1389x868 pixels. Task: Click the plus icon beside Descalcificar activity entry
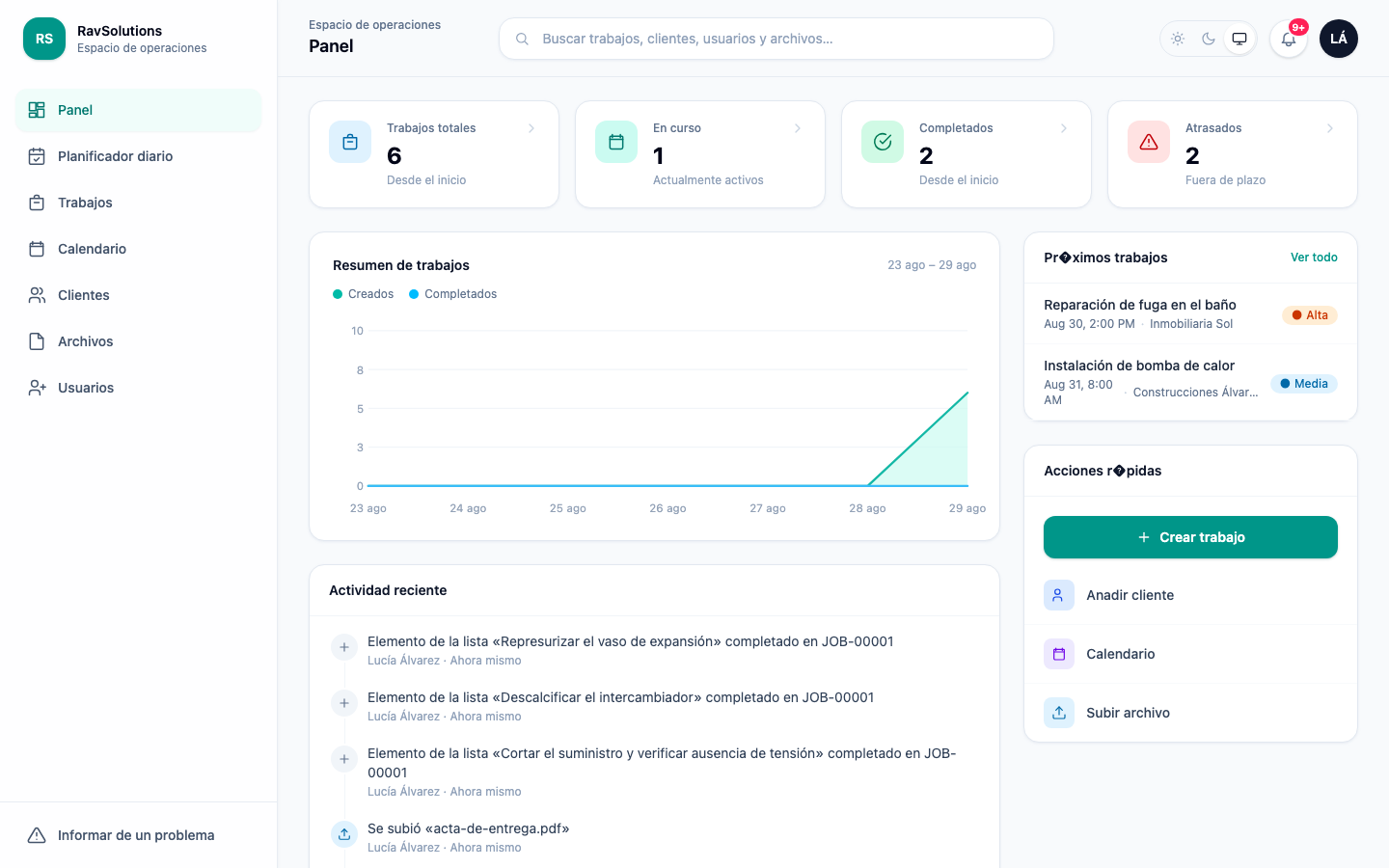point(344,703)
